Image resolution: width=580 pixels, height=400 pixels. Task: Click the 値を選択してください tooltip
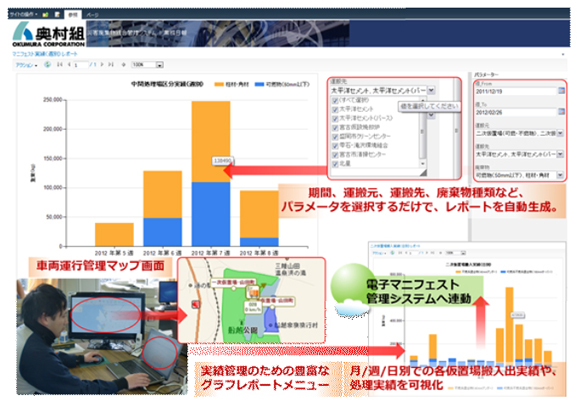429,106
